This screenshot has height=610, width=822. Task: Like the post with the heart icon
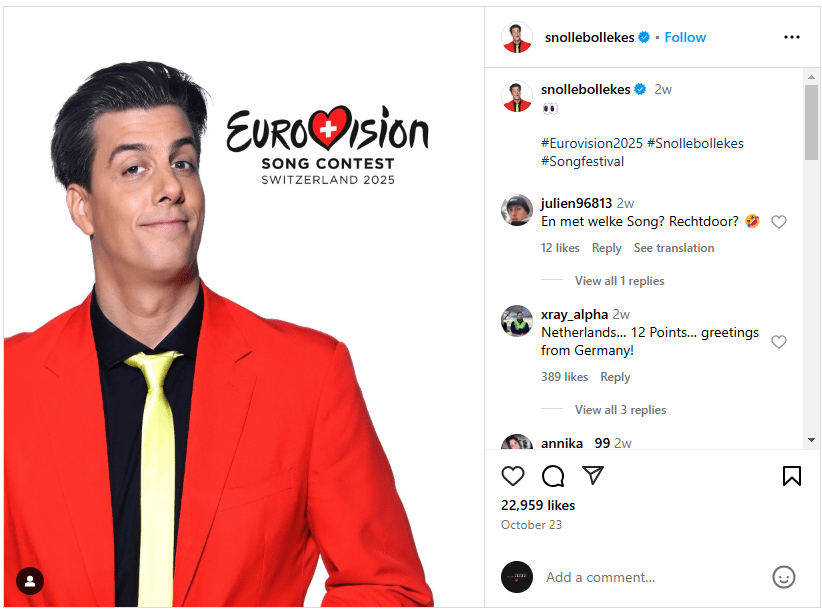tap(513, 476)
